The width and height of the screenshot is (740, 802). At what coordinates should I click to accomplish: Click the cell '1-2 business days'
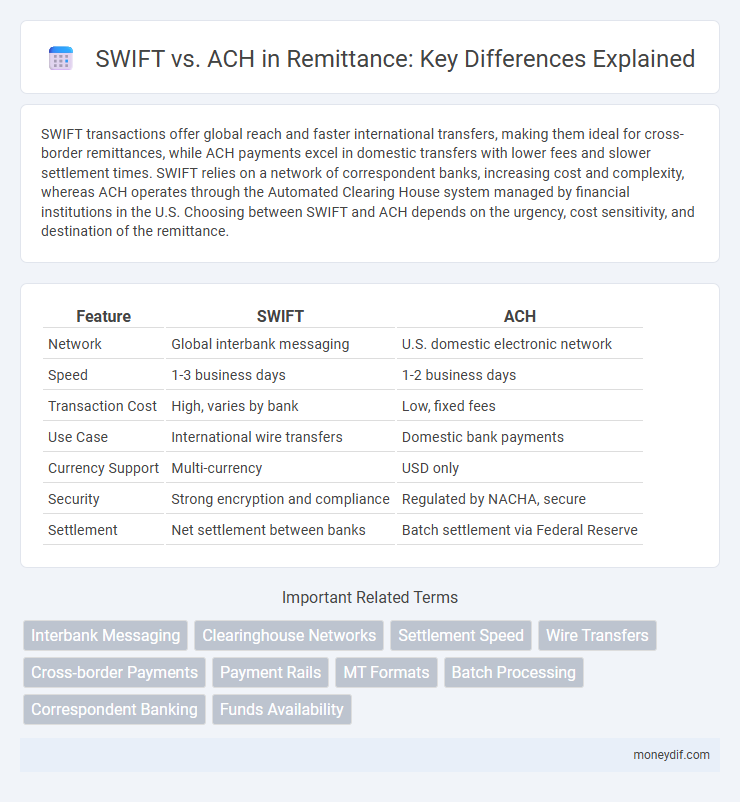pyautogui.click(x=459, y=375)
